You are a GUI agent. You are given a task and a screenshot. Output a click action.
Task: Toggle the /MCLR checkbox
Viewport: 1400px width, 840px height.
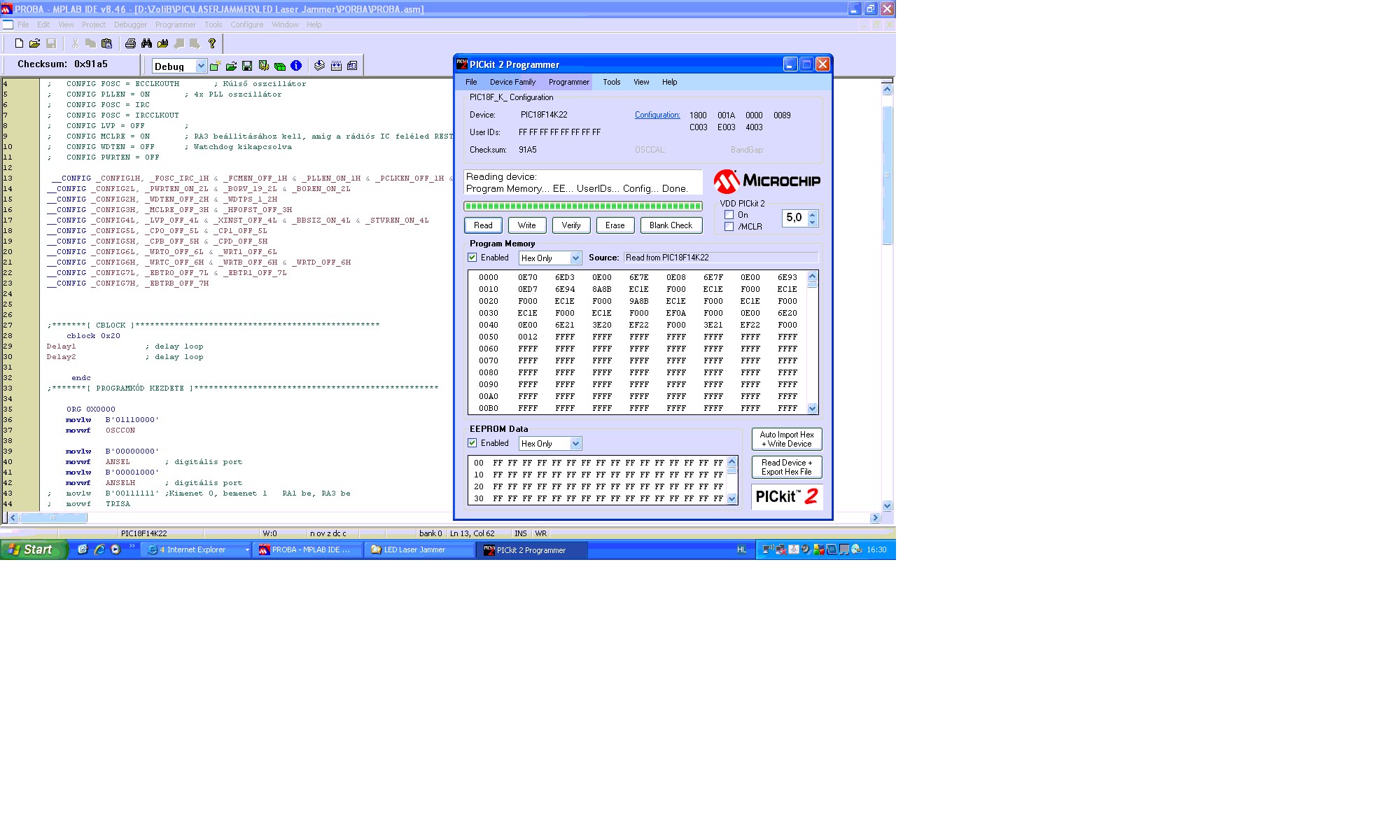(729, 227)
